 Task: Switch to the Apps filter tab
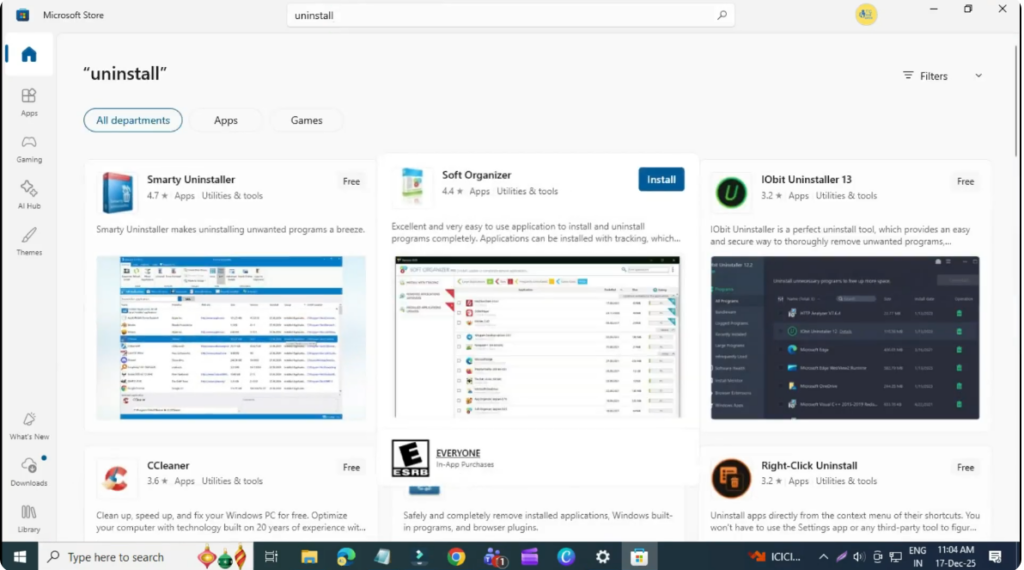click(226, 120)
